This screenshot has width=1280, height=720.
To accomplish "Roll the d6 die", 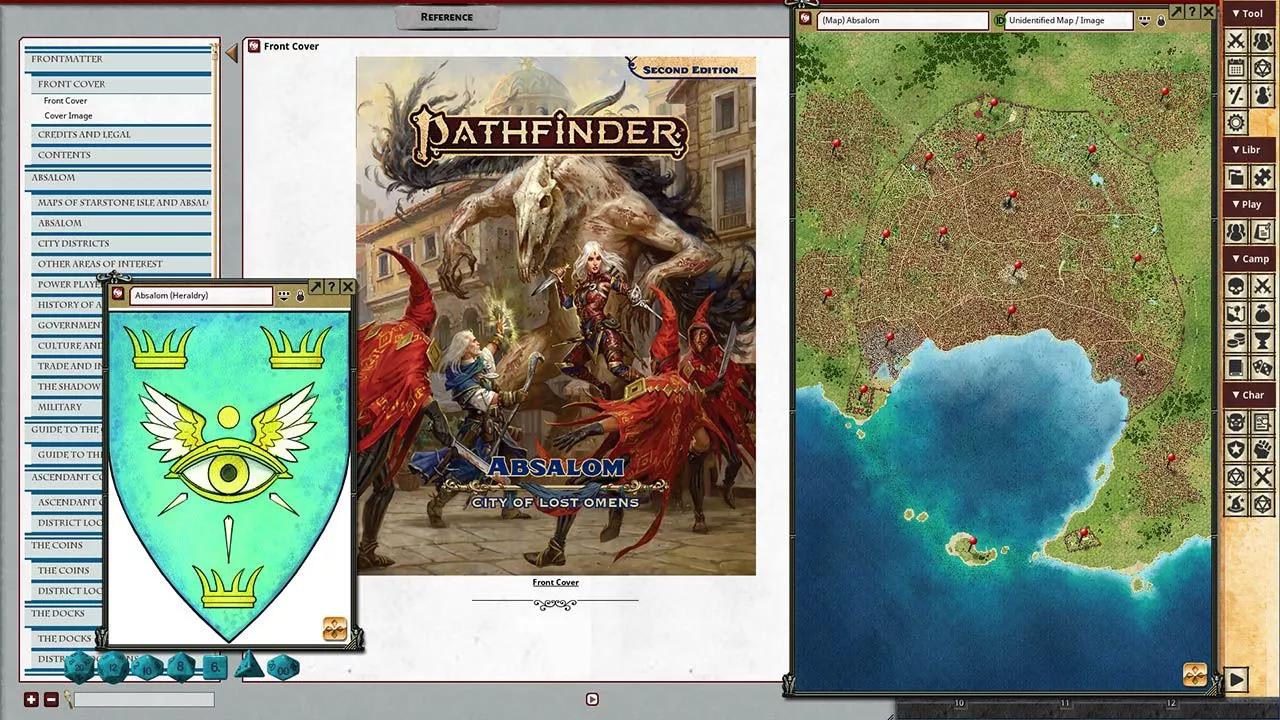I will point(214,666).
